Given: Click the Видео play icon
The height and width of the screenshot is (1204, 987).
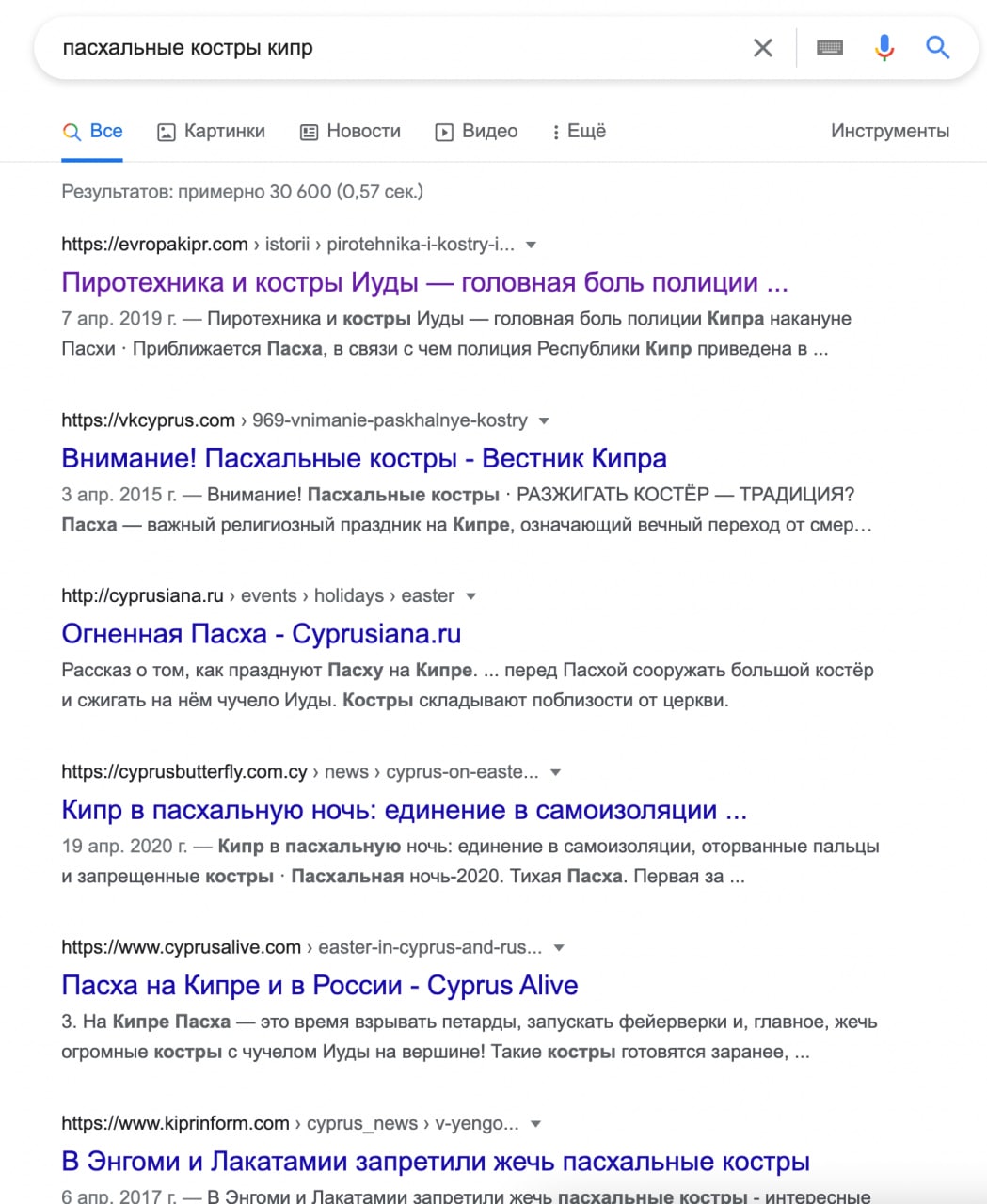Looking at the screenshot, I should click(444, 133).
